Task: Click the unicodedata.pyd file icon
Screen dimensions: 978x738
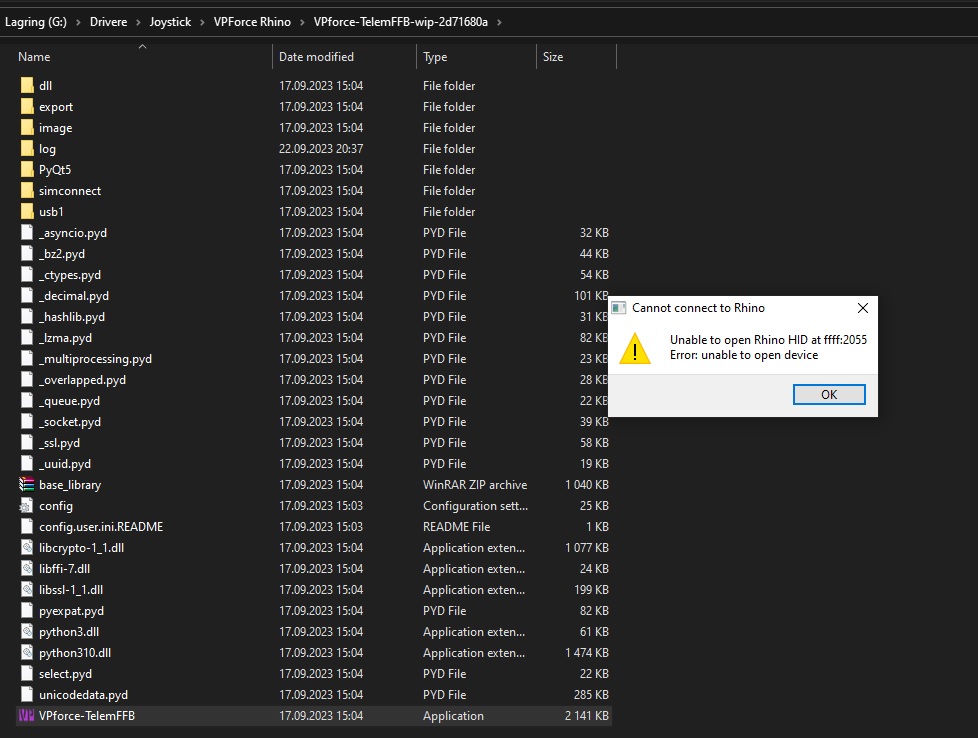Action: 27,694
